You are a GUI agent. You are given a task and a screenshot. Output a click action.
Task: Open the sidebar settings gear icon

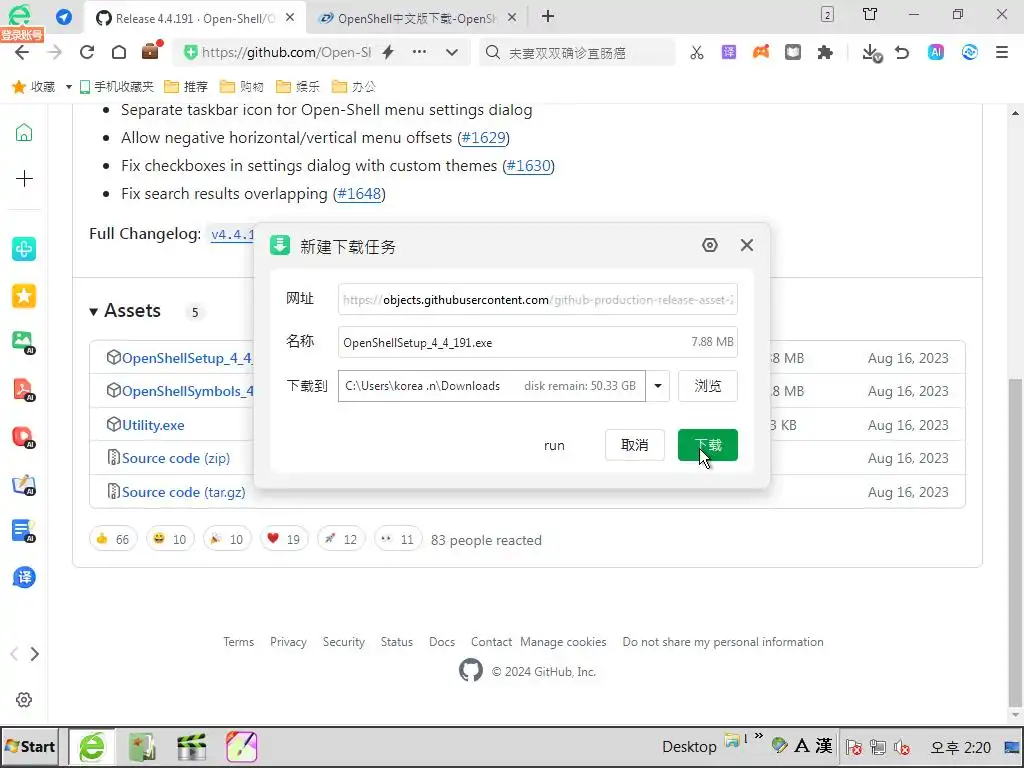point(24,699)
